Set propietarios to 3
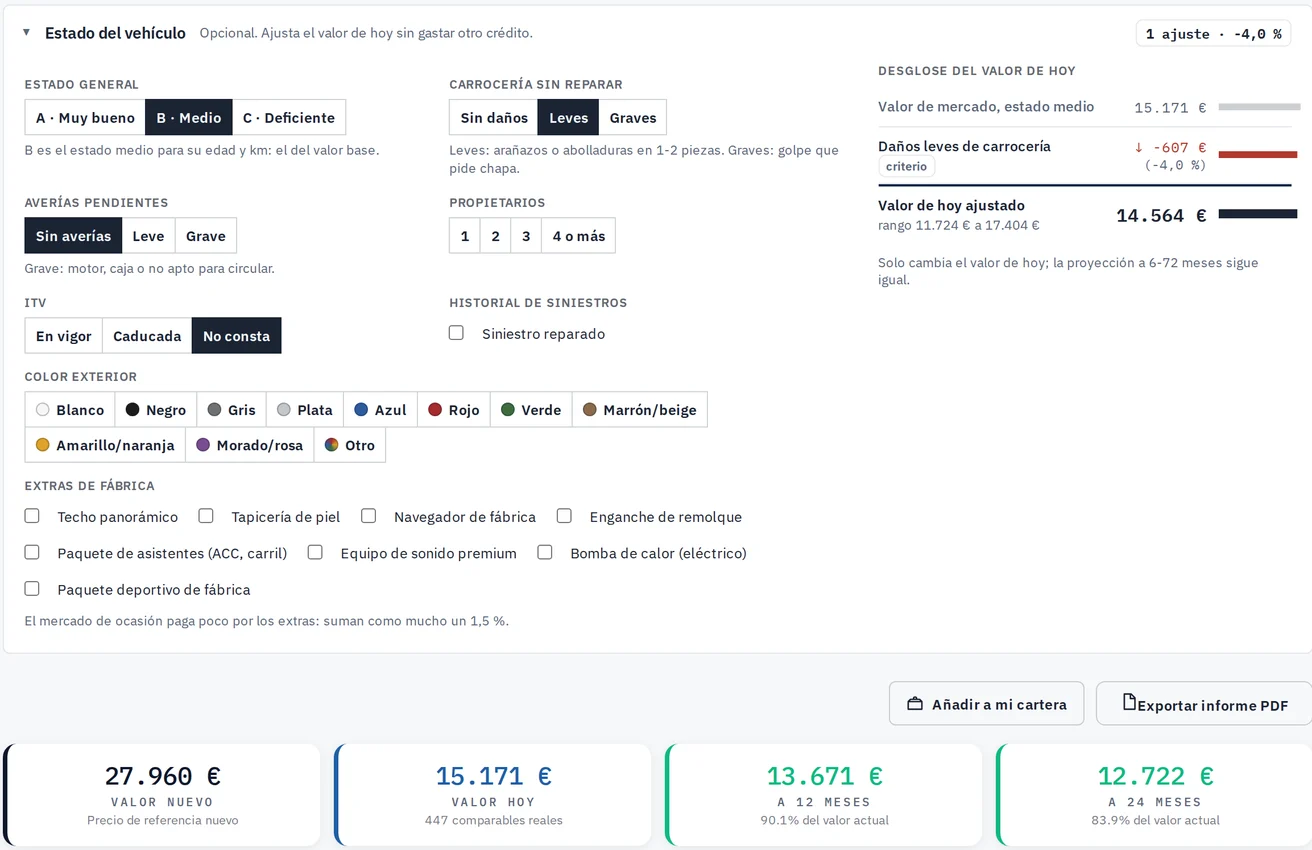This screenshot has width=1312, height=850. (x=526, y=236)
